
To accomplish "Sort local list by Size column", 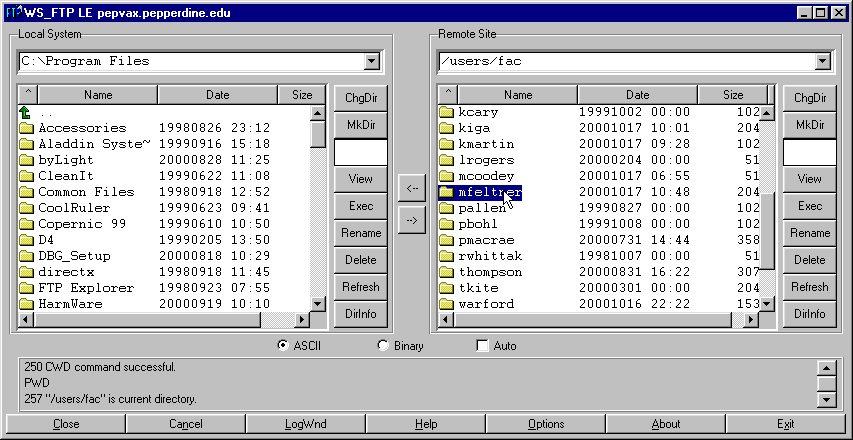I will (302, 95).
